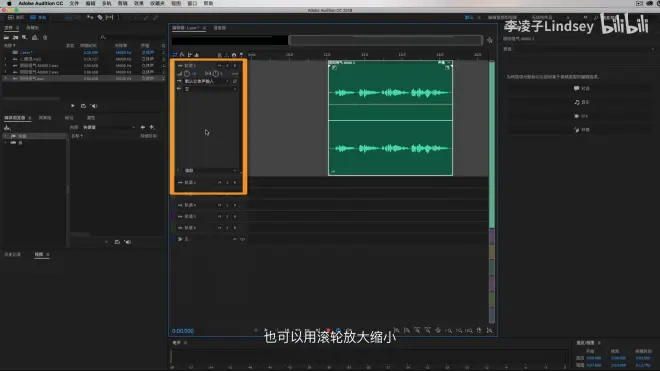The width and height of the screenshot is (660, 371).
Task: Click the clip fade-in handle icon
Action: pyautogui.click(x=334, y=68)
